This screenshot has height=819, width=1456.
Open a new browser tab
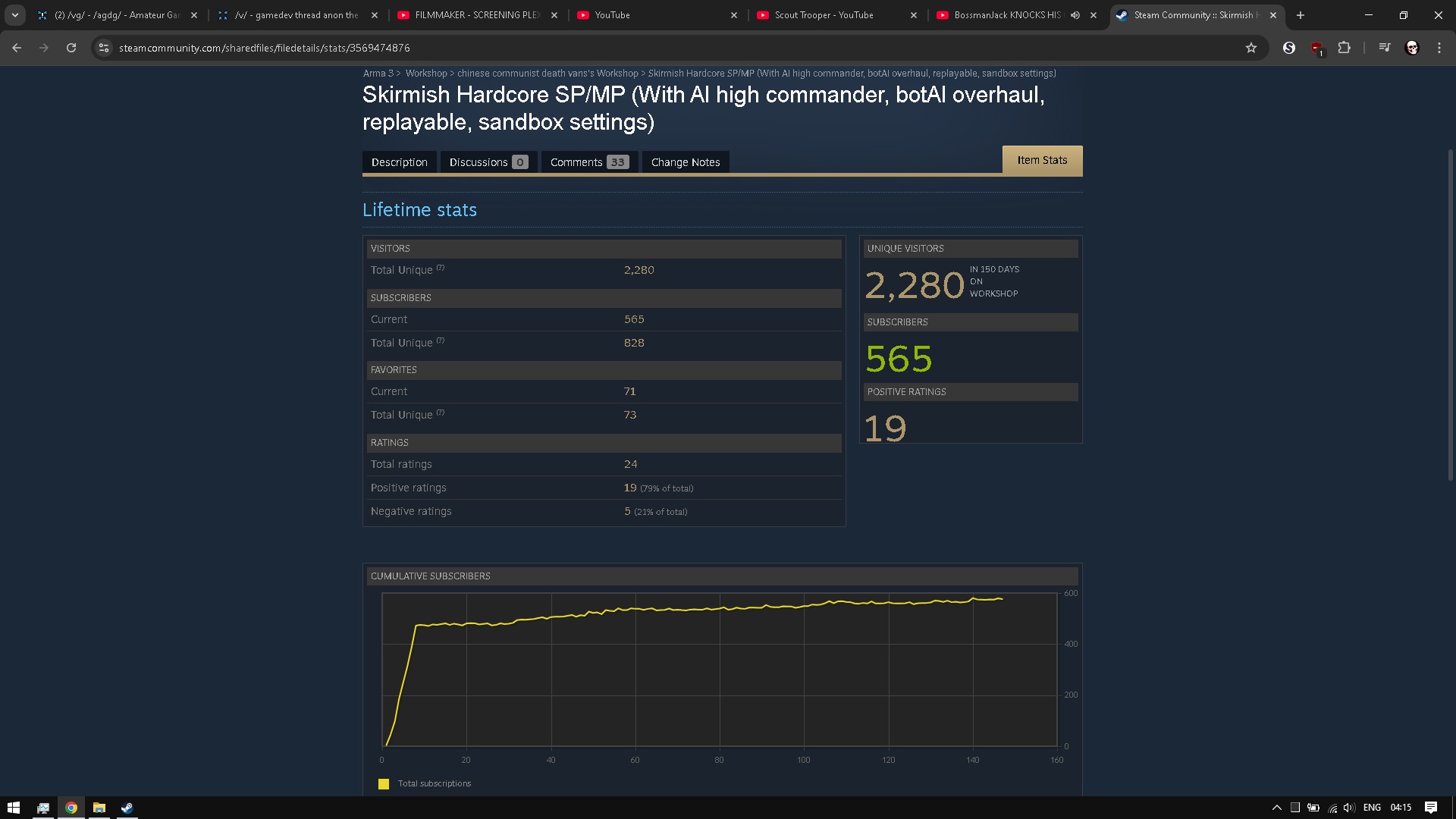[1301, 15]
